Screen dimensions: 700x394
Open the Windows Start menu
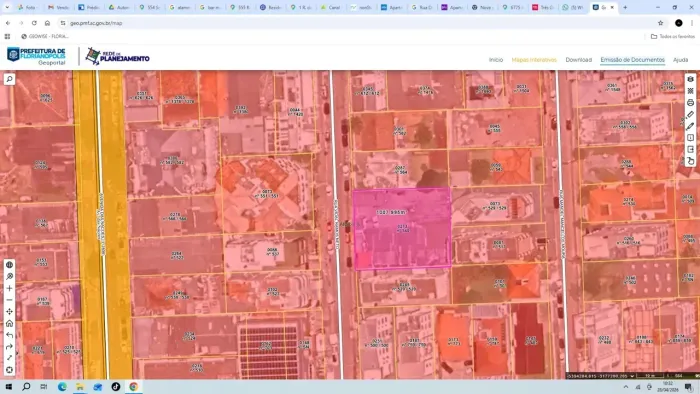pos(8,387)
